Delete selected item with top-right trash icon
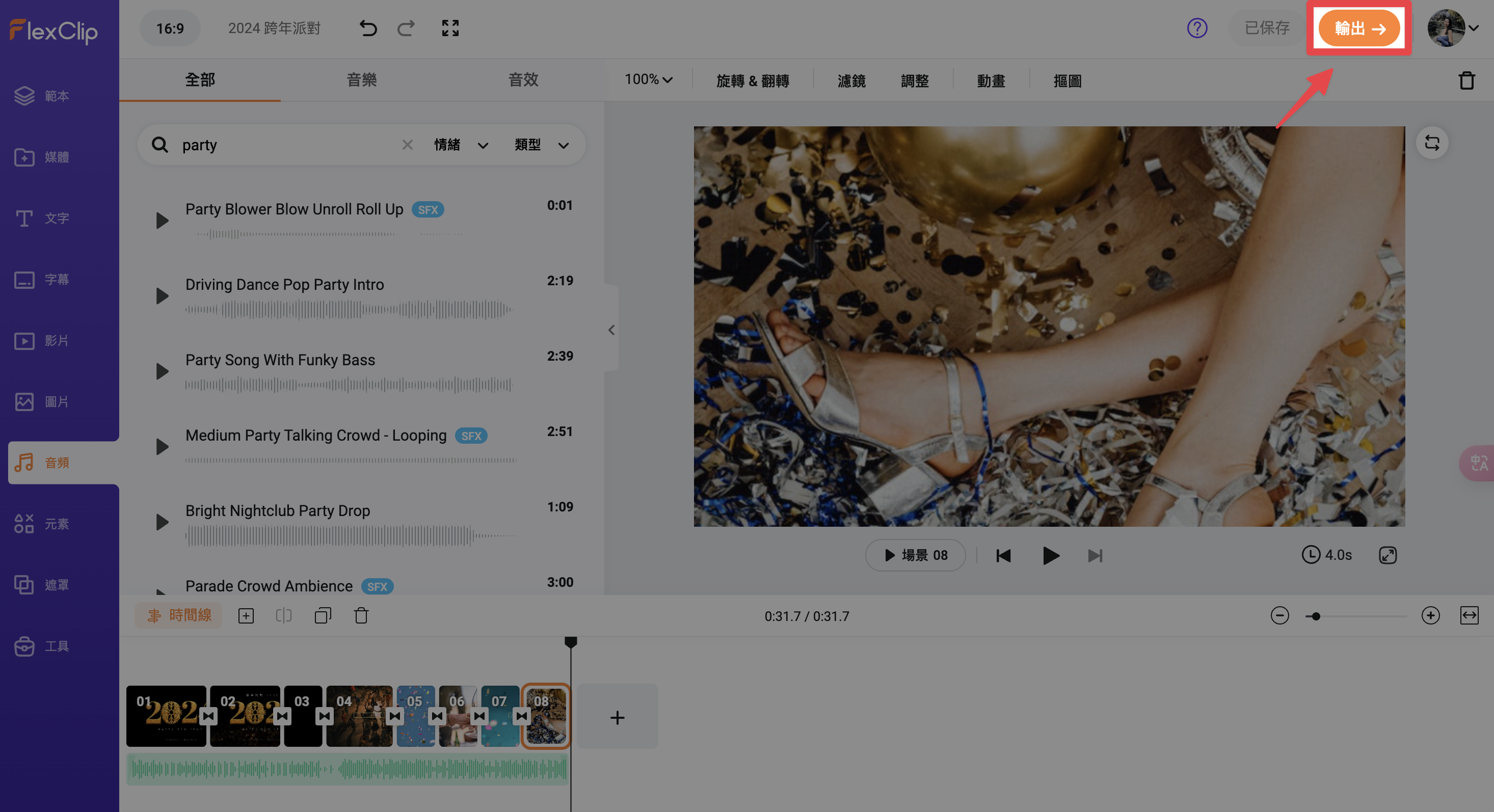The image size is (1494, 812). click(1467, 80)
